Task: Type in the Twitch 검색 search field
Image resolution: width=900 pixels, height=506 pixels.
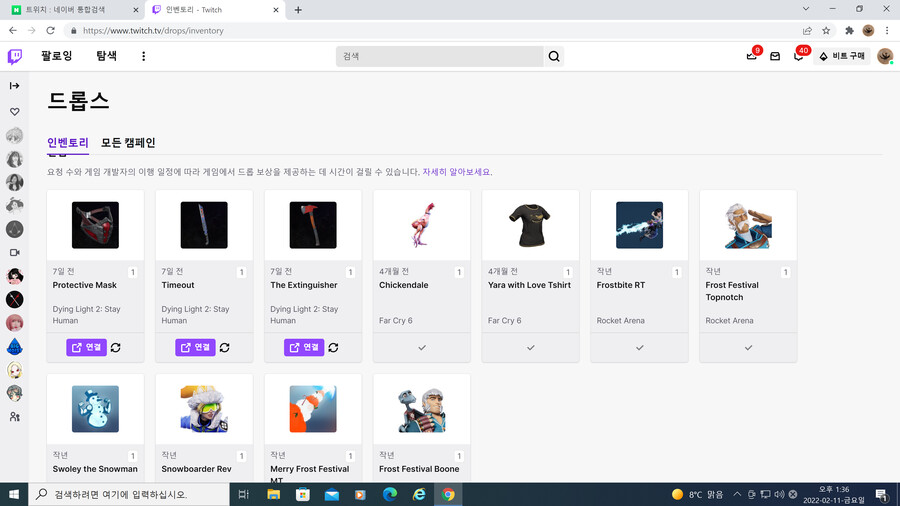Action: point(440,57)
